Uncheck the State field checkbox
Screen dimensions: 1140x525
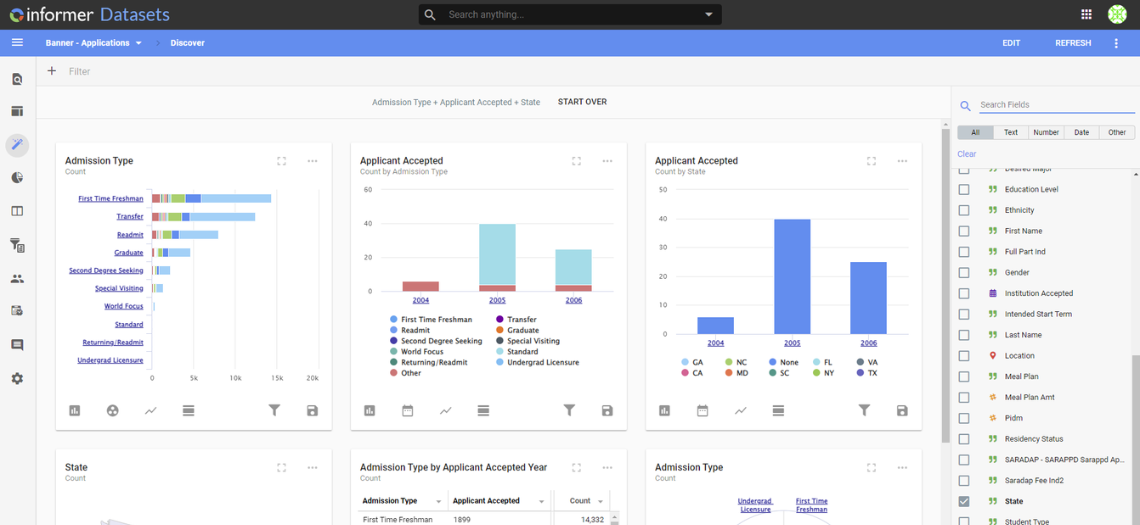964,501
